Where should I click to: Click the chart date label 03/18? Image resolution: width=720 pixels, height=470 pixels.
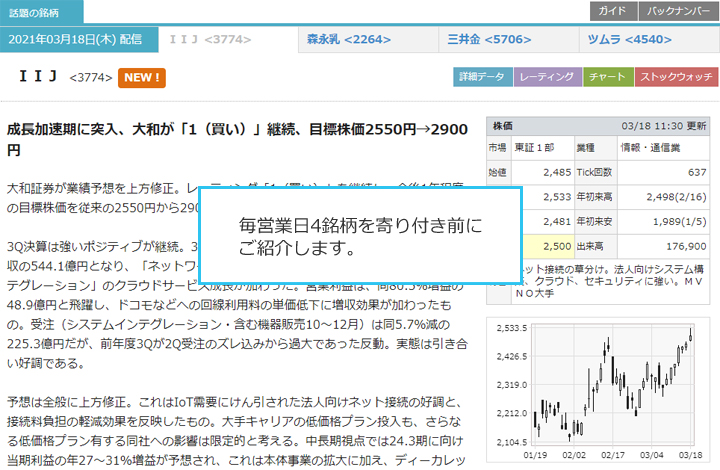point(690,455)
